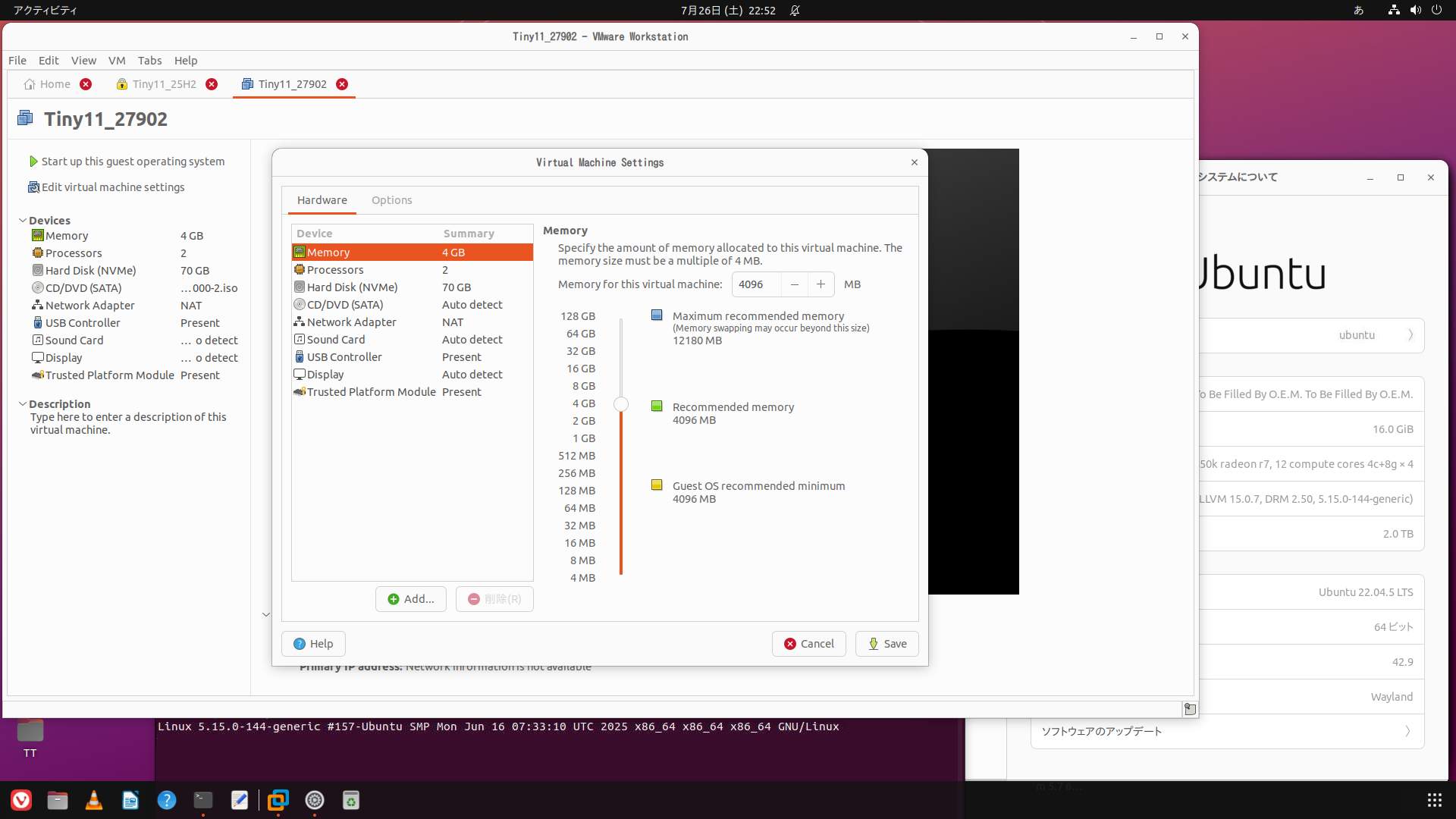
Task: Open the VM menu
Action: click(117, 61)
